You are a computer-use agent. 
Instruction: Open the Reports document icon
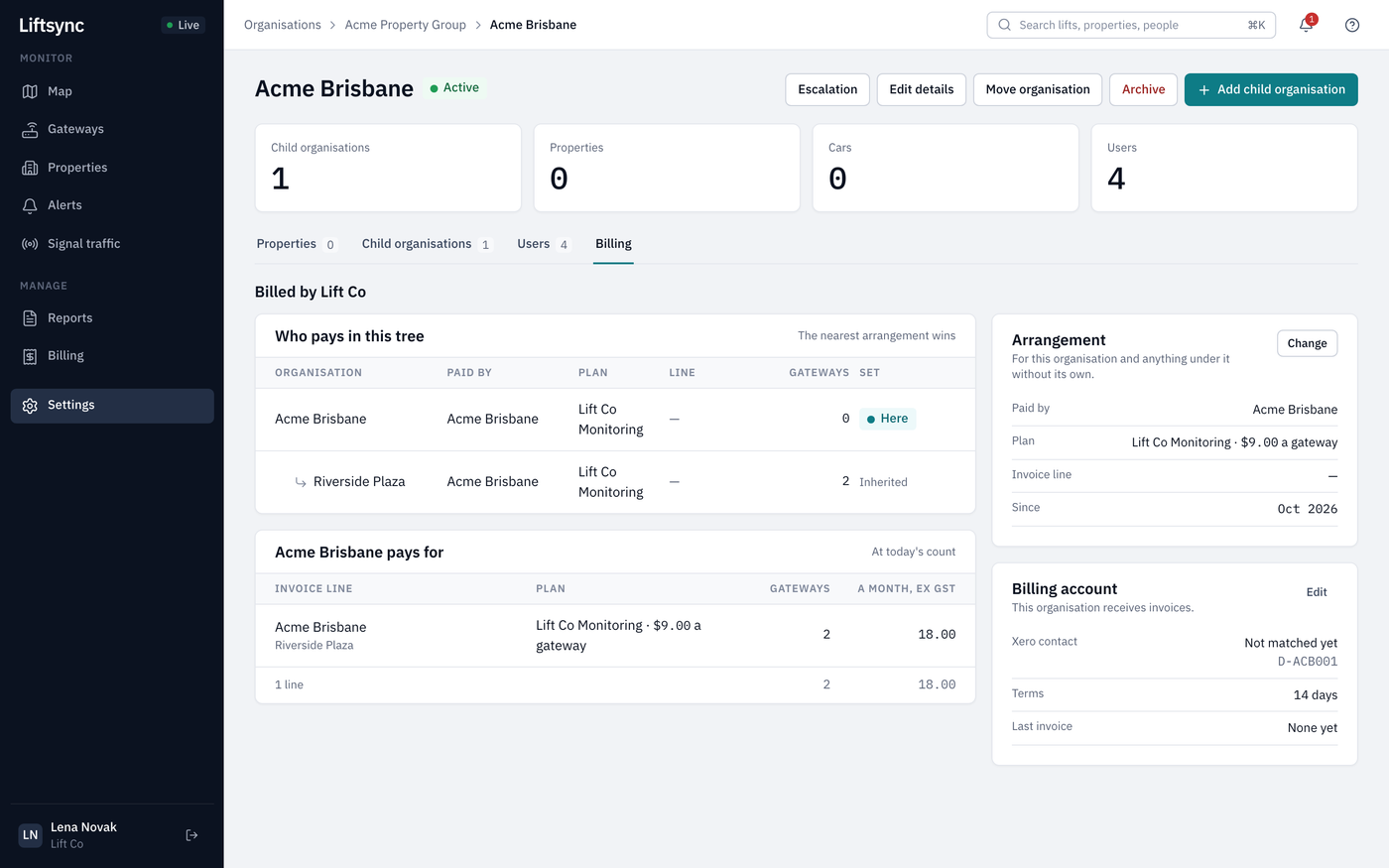tap(30, 318)
